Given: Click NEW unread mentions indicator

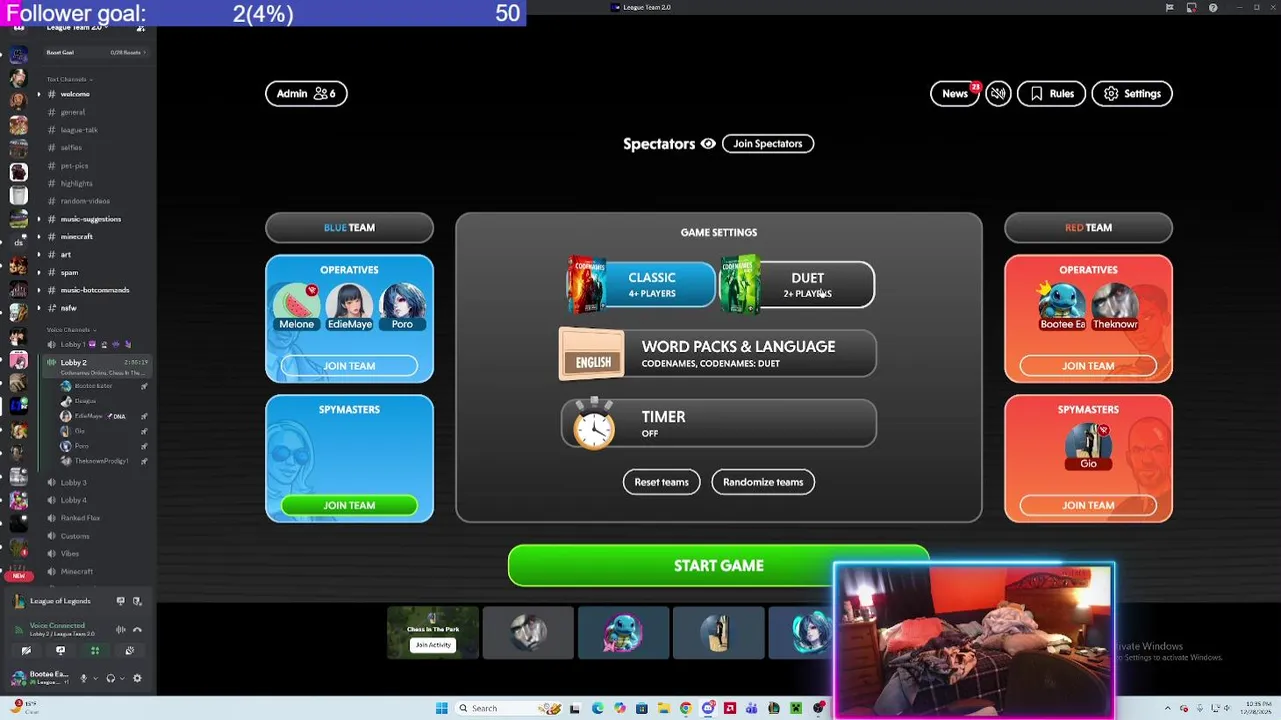Looking at the screenshot, I should pos(18,576).
